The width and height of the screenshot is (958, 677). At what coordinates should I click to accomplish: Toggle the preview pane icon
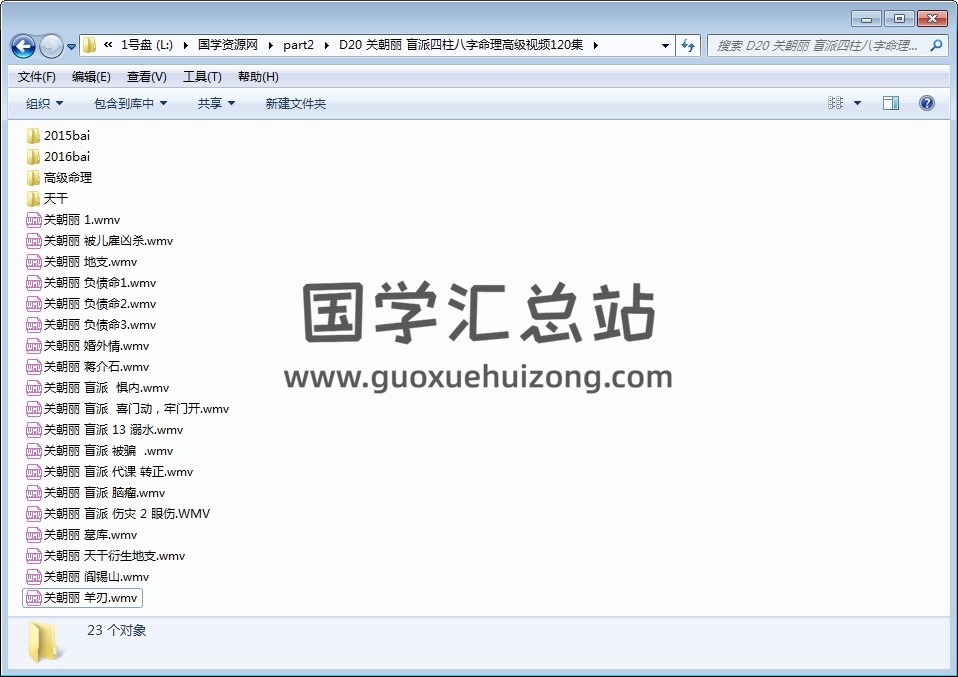[891, 103]
